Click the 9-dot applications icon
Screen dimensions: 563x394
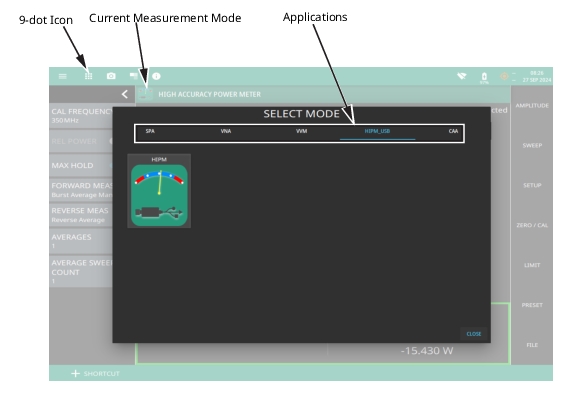coord(88,76)
